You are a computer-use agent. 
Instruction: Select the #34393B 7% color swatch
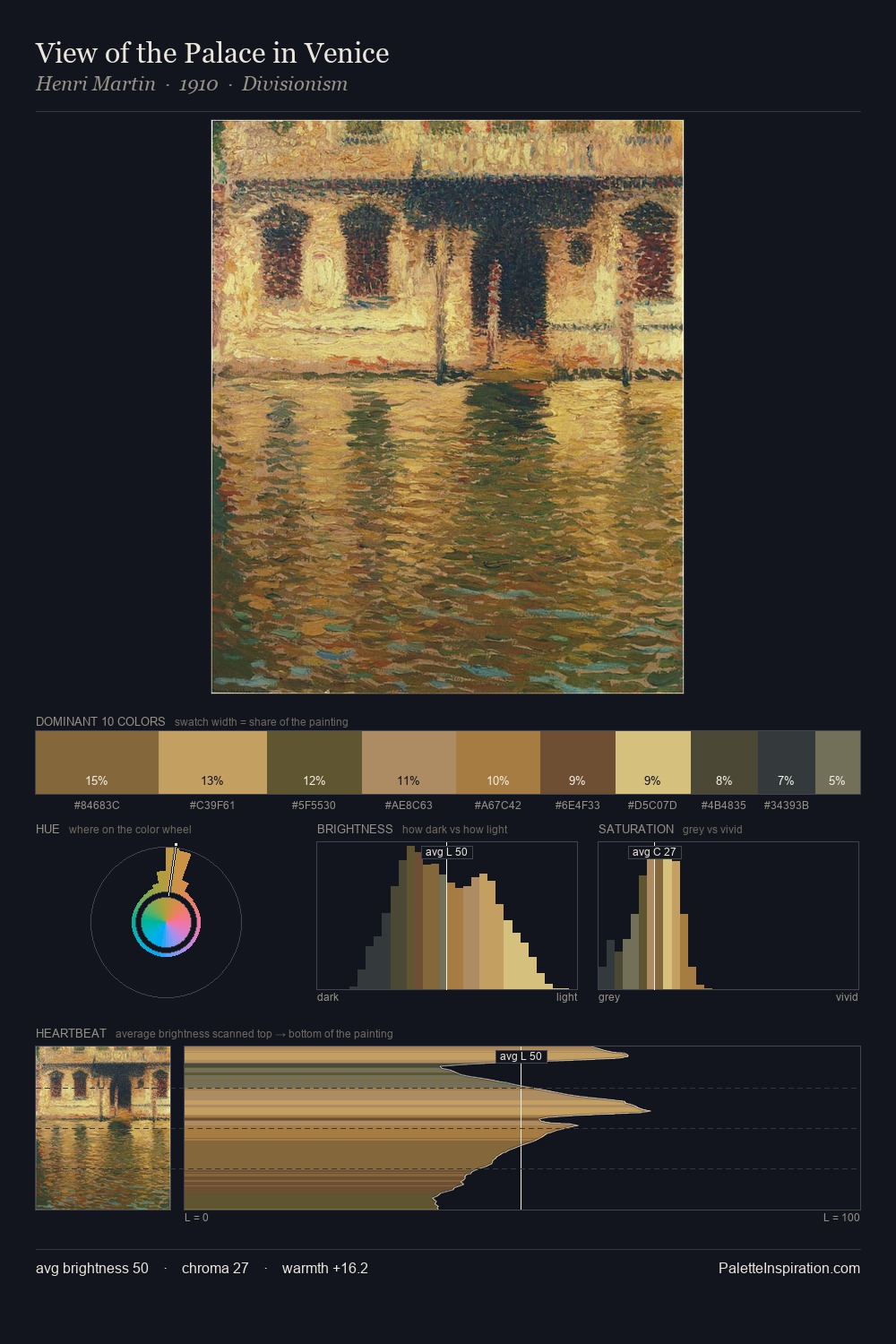pos(787,762)
